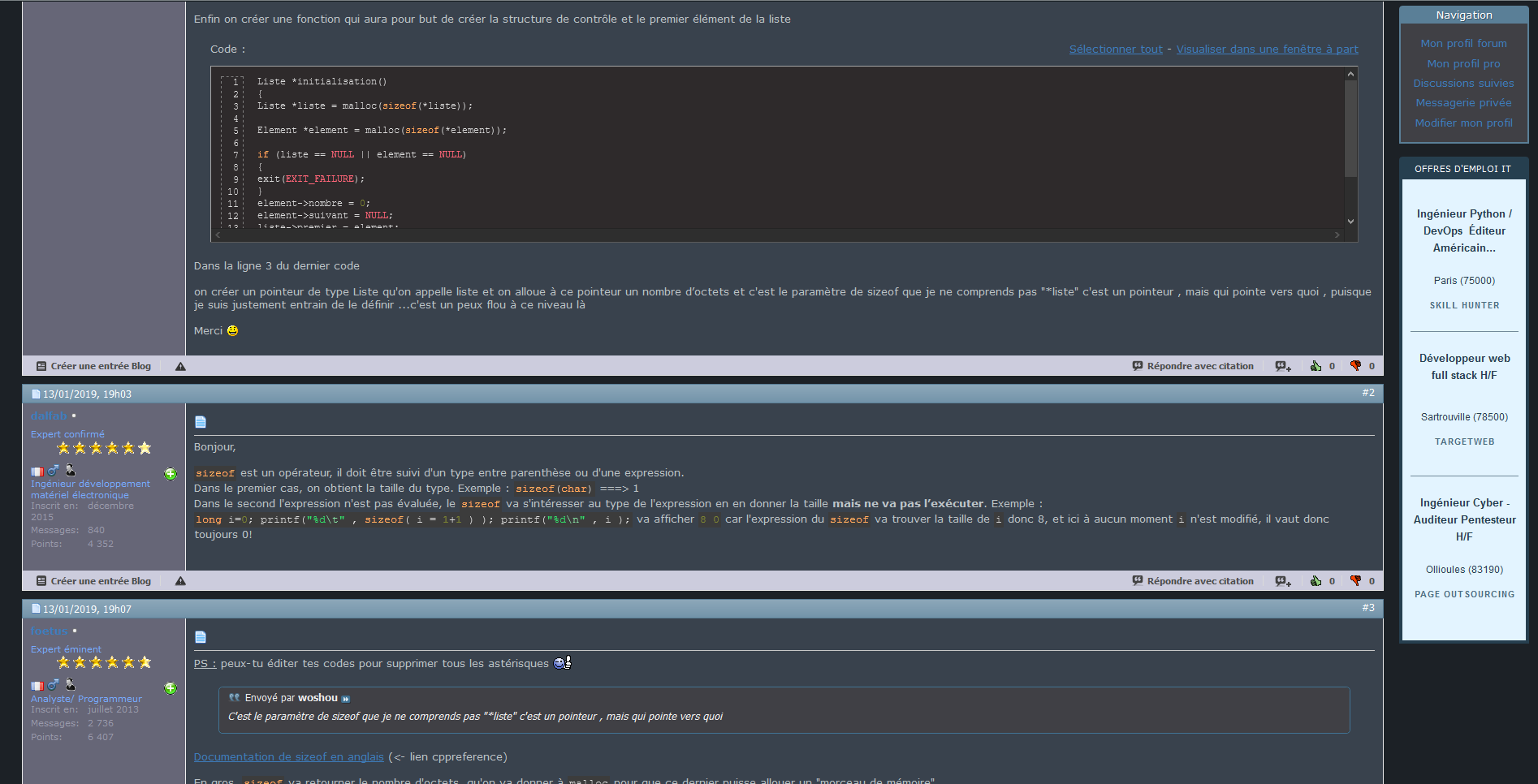The width and height of the screenshot is (1538, 784).
Task: Open job offer 'Ingénieur Cyber - Auditeur Pentesteur'
Action: click(1464, 520)
